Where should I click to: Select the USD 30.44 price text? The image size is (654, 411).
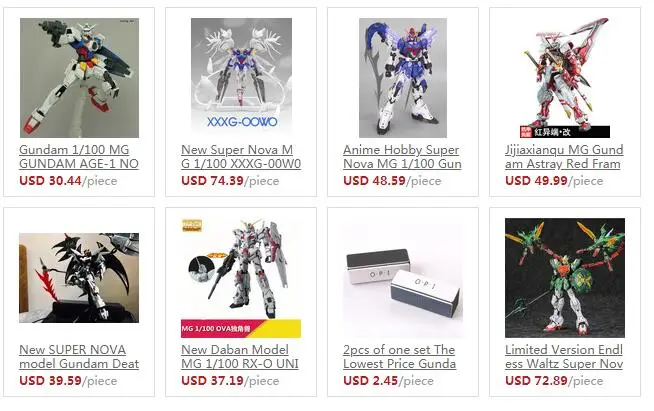[50, 181]
